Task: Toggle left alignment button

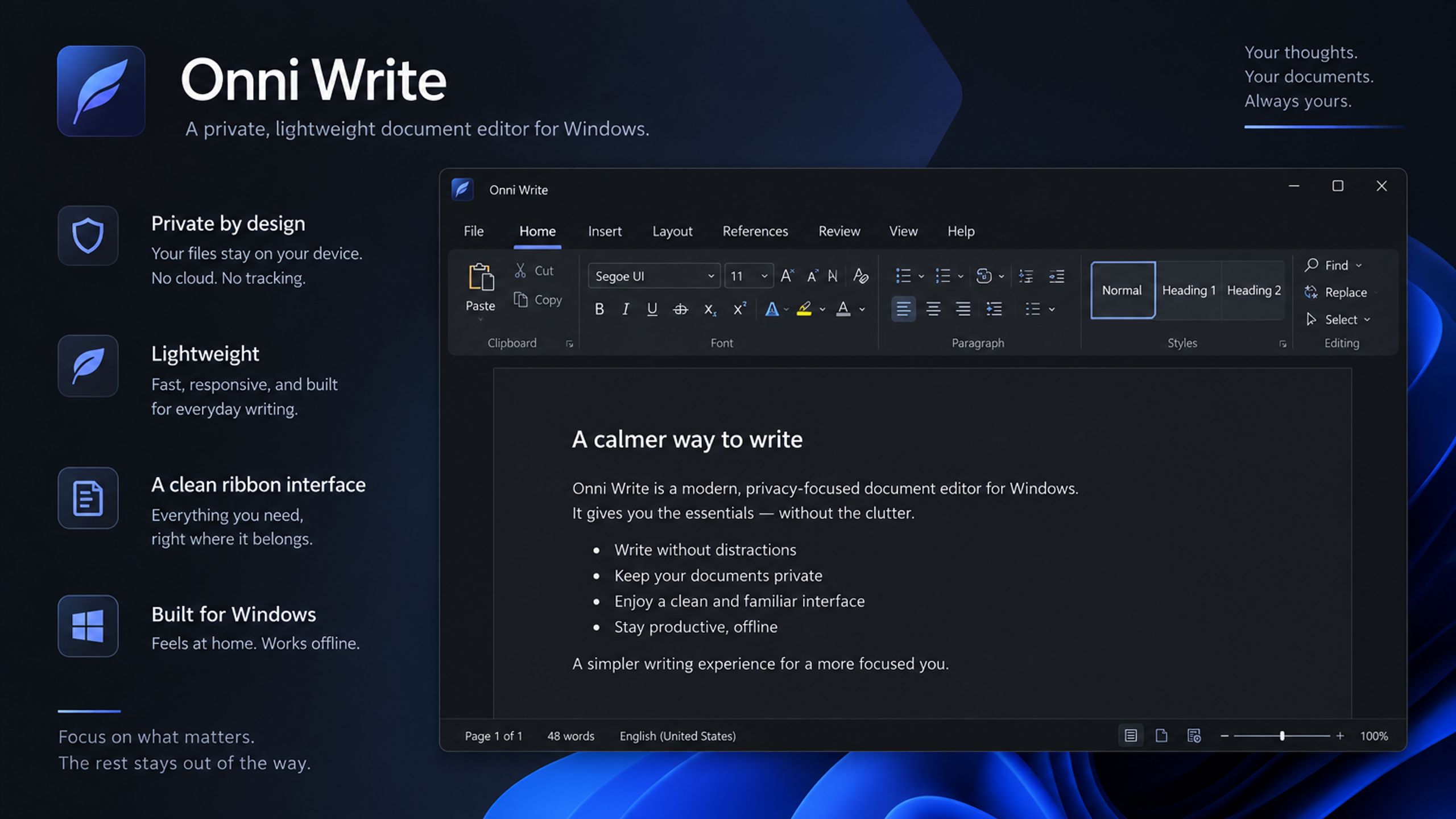Action: pyautogui.click(x=903, y=309)
